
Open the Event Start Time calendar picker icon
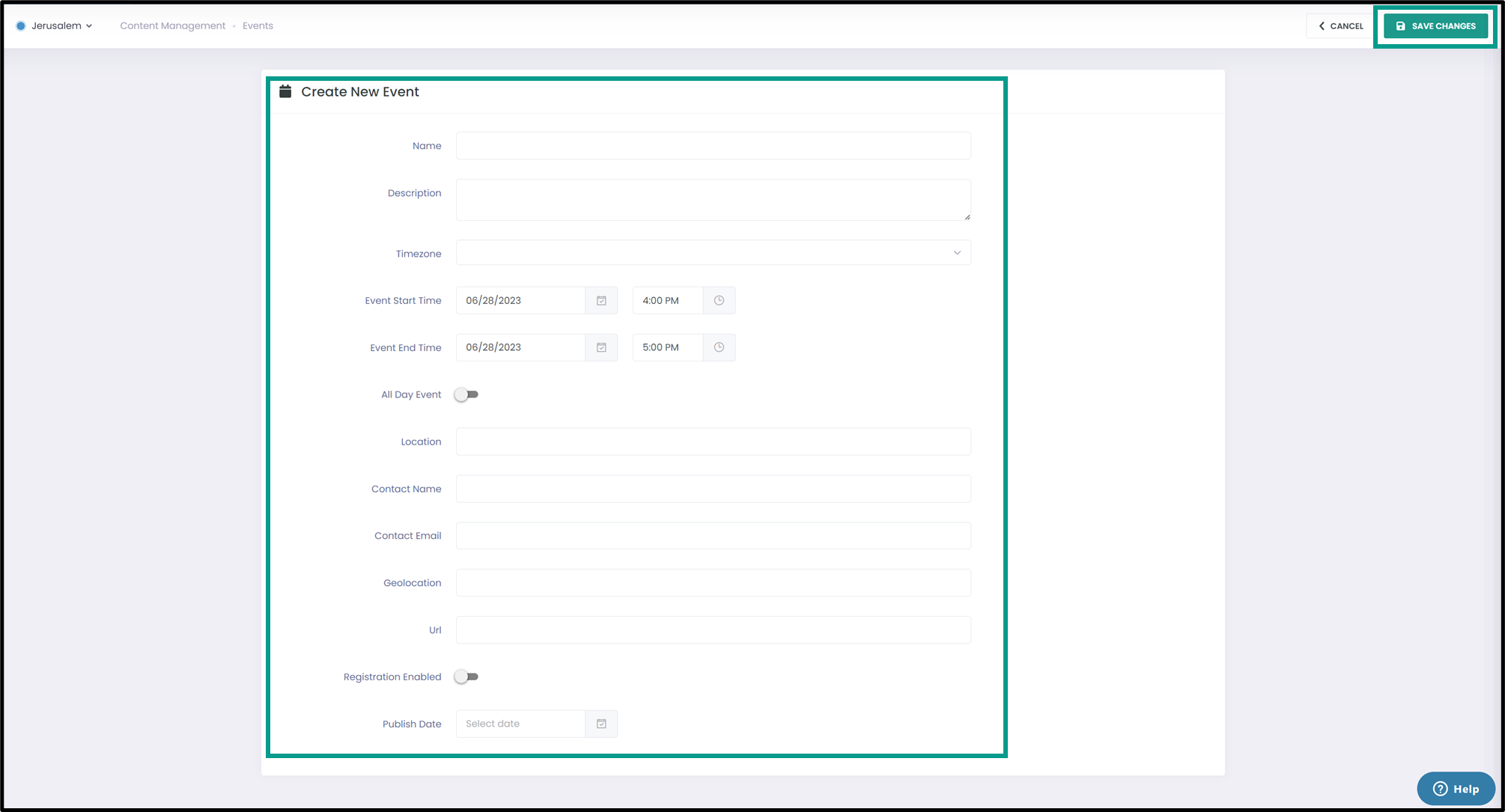pyautogui.click(x=601, y=300)
